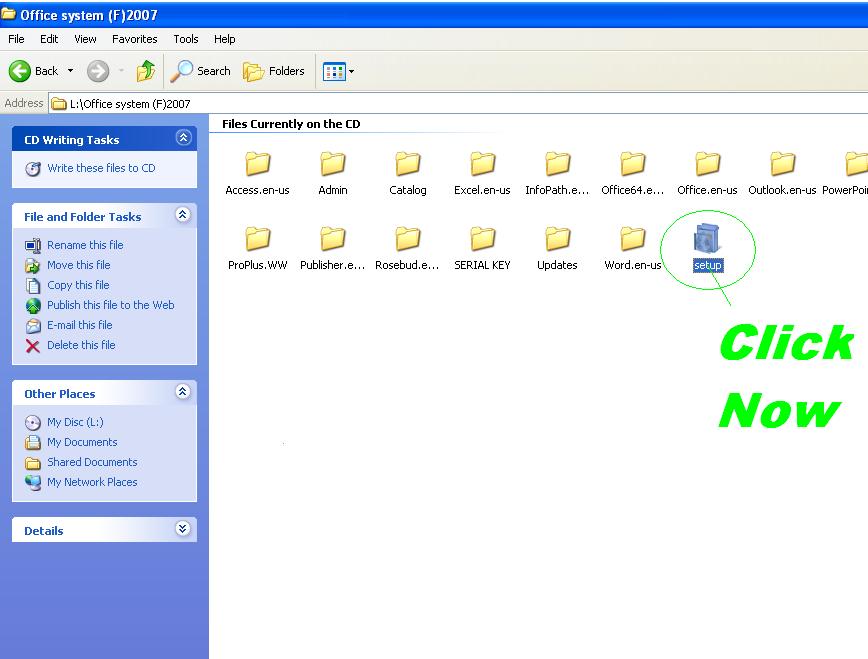This screenshot has width=868, height=659.
Task: Open the Catalog folder
Action: click(407, 165)
